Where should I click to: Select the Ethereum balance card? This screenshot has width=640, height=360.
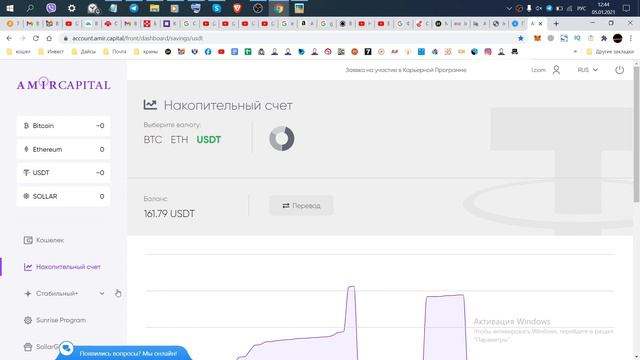click(x=63, y=149)
